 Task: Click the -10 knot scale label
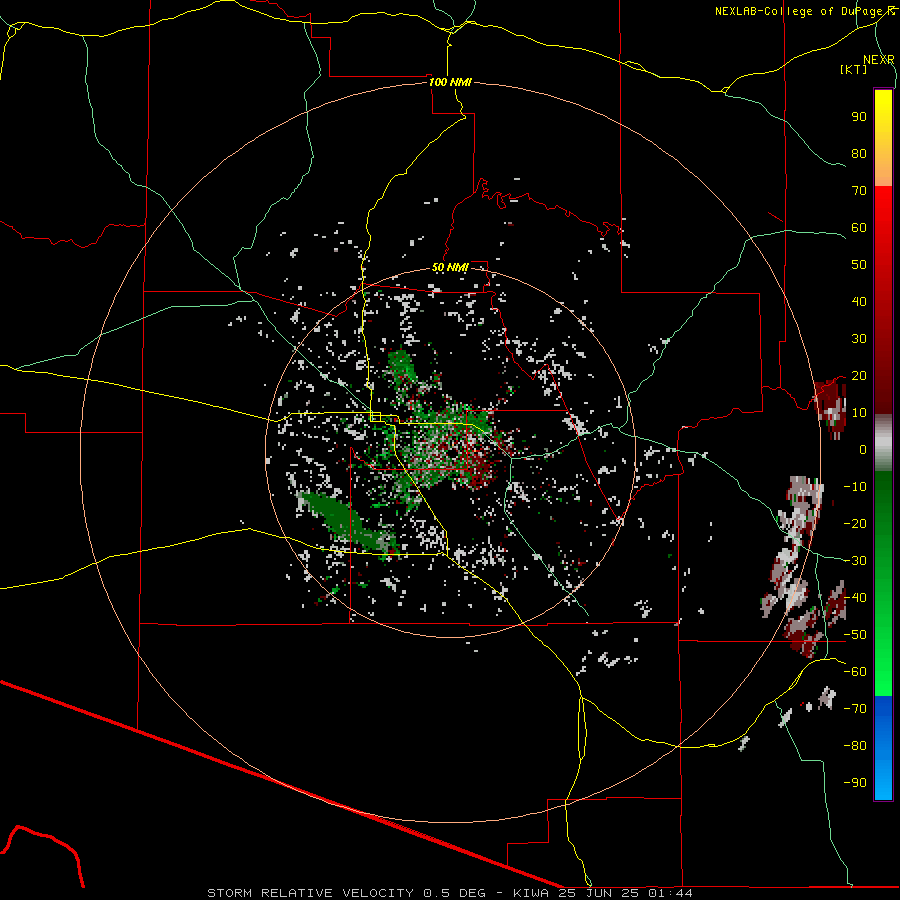855,487
